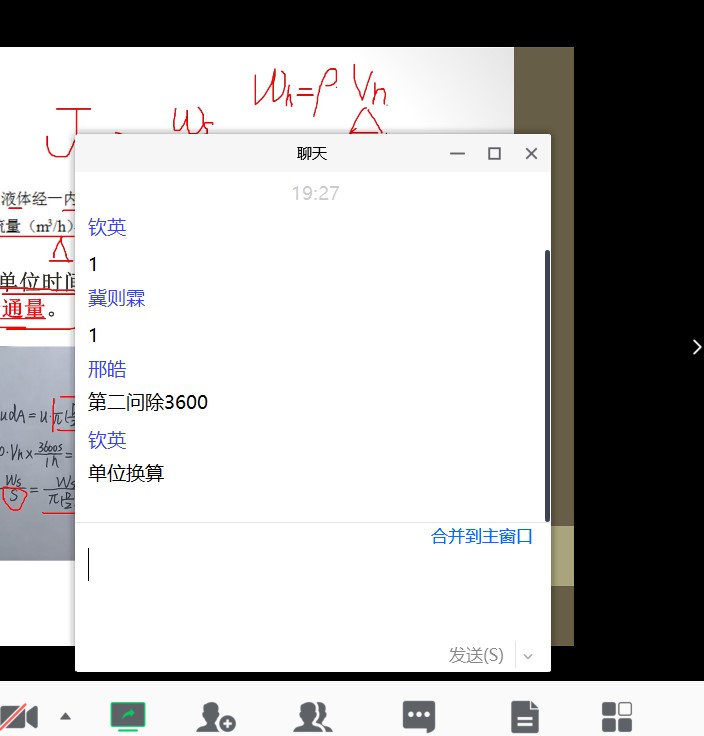Click the message 第二问除3600

coord(148,402)
